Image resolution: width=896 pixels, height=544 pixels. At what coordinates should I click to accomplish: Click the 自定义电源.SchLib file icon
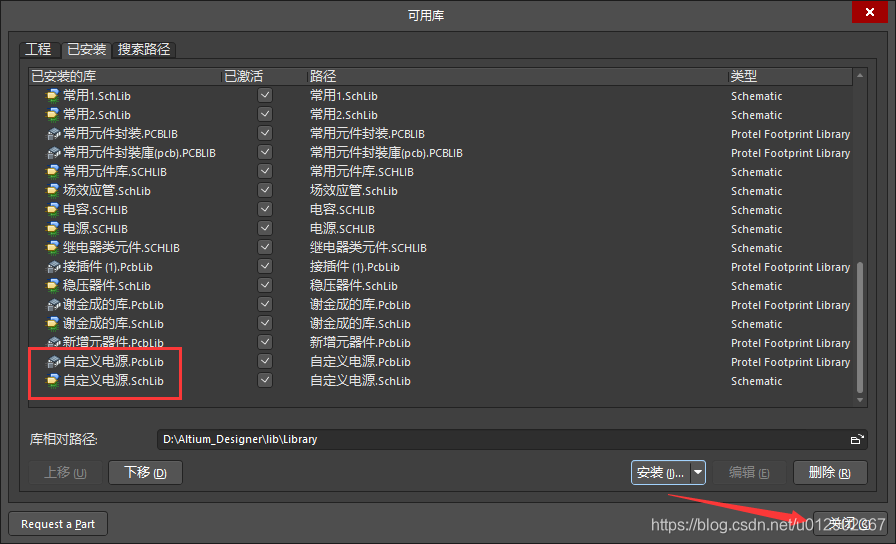pyautogui.click(x=53, y=381)
